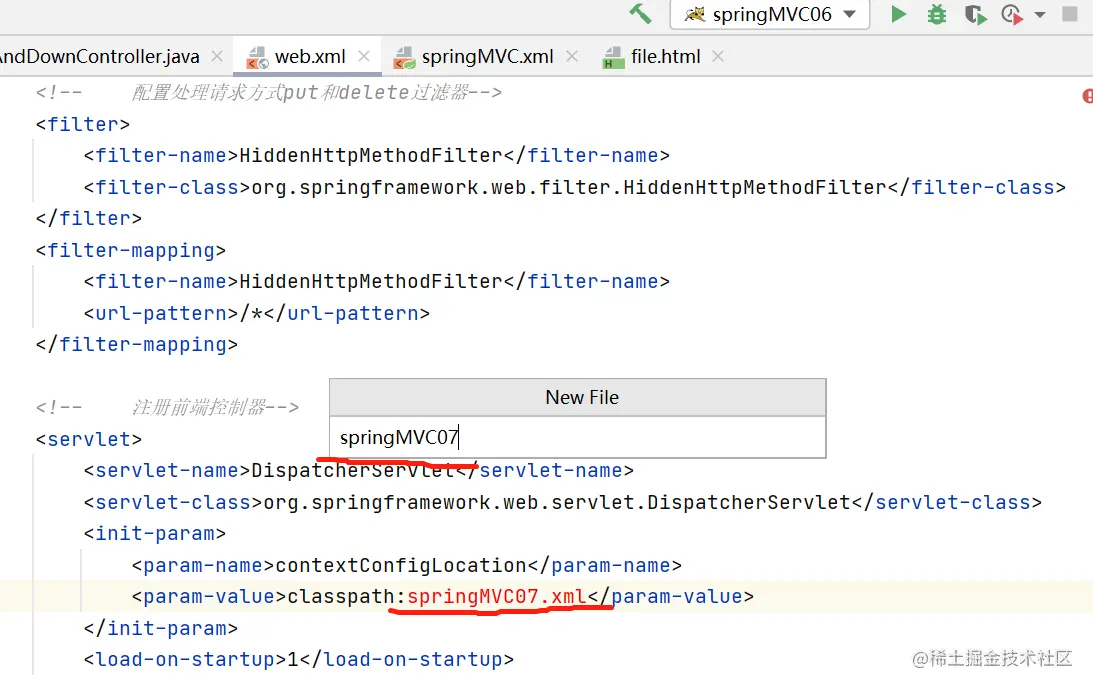Click the Build project hammer icon

pyautogui.click(x=640, y=14)
